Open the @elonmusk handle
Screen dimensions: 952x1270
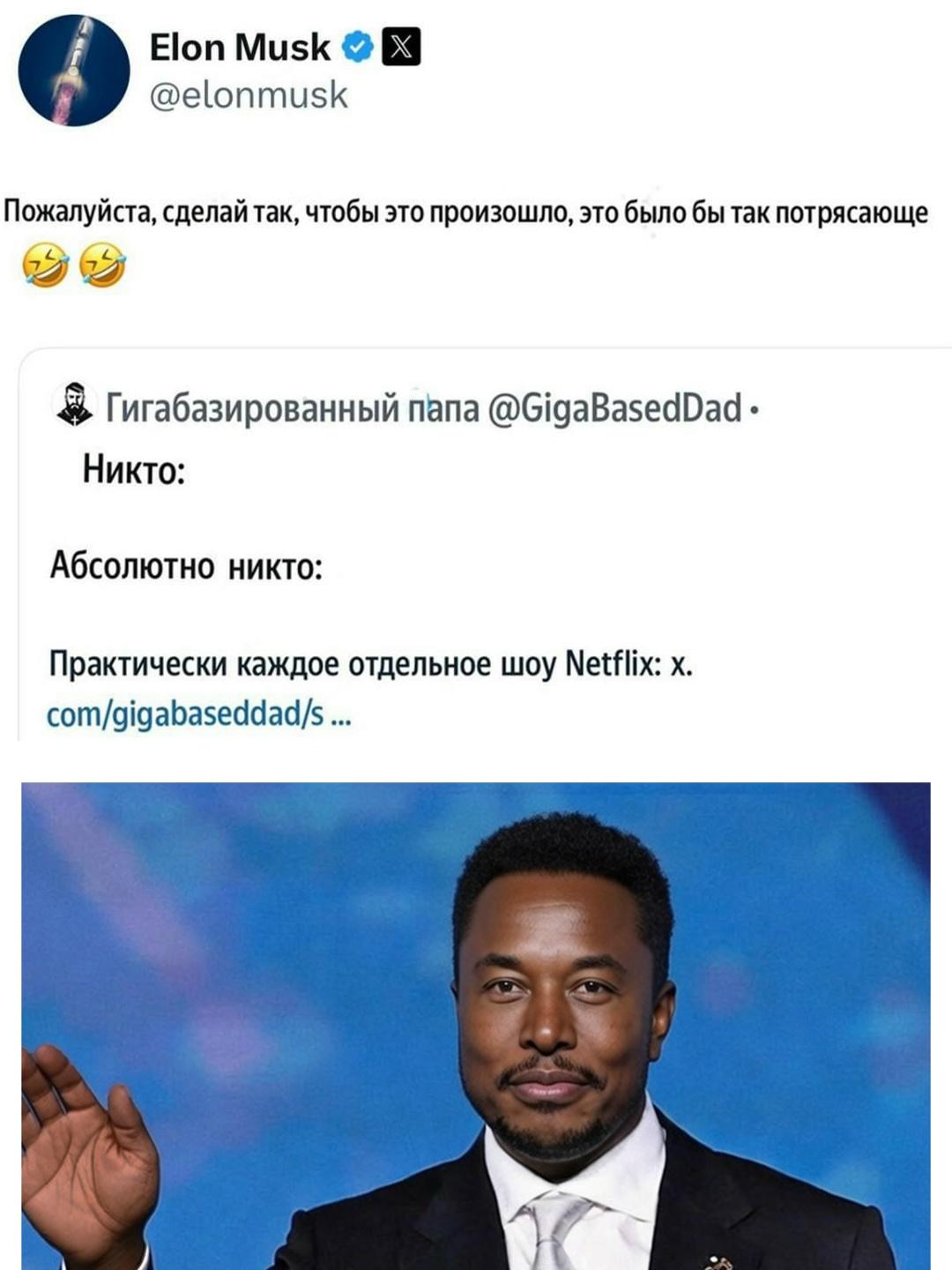249,95
